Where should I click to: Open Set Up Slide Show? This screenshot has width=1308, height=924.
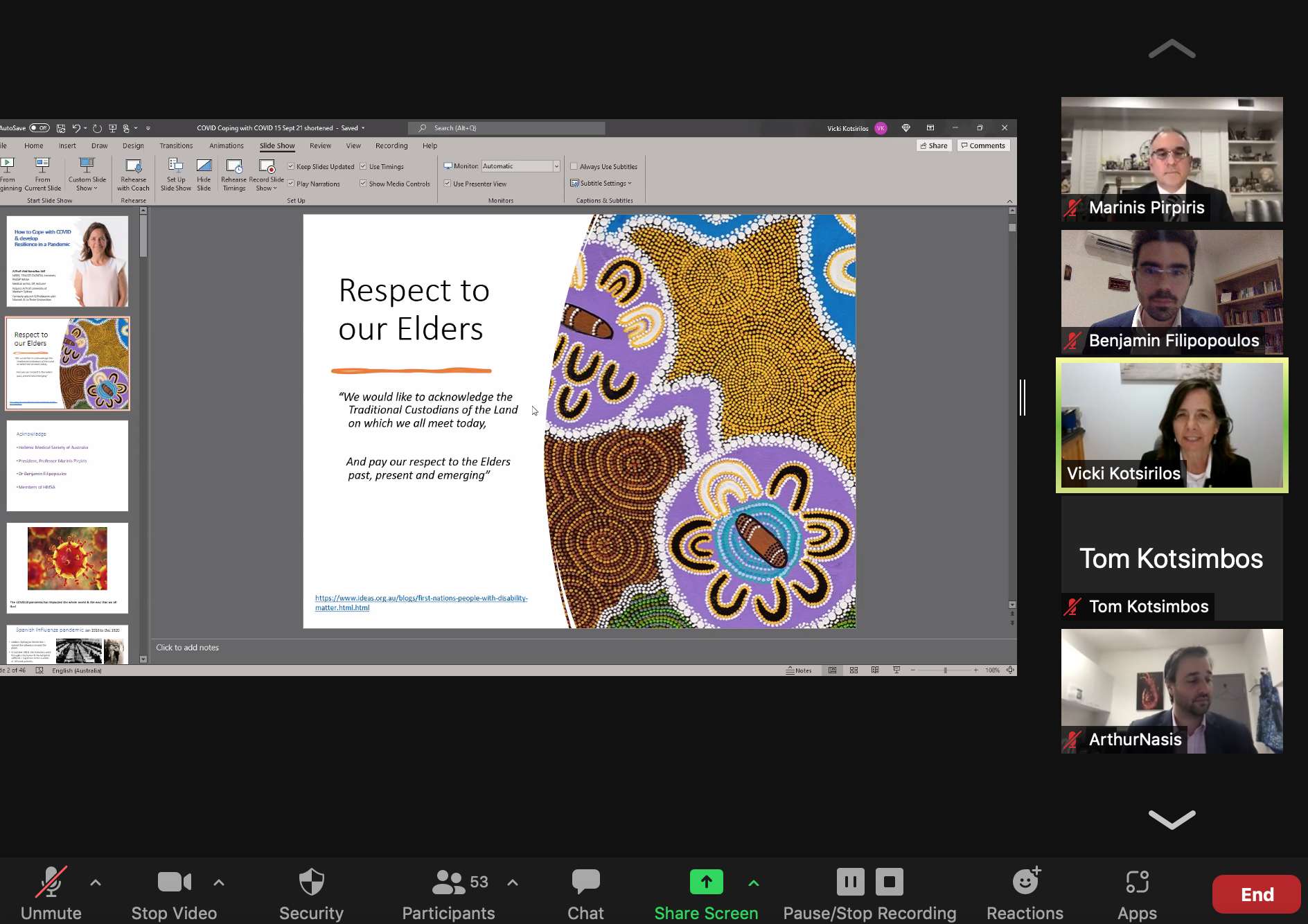[x=175, y=166]
